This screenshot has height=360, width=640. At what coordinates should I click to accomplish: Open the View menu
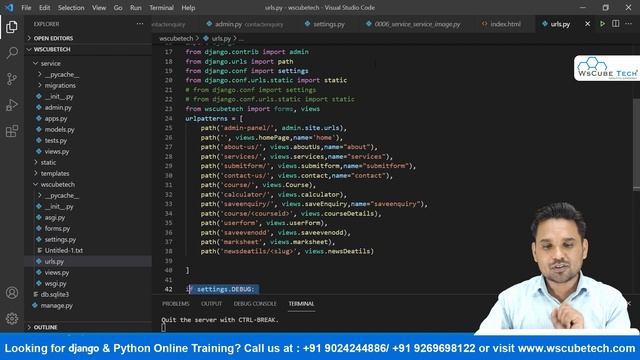click(99, 8)
